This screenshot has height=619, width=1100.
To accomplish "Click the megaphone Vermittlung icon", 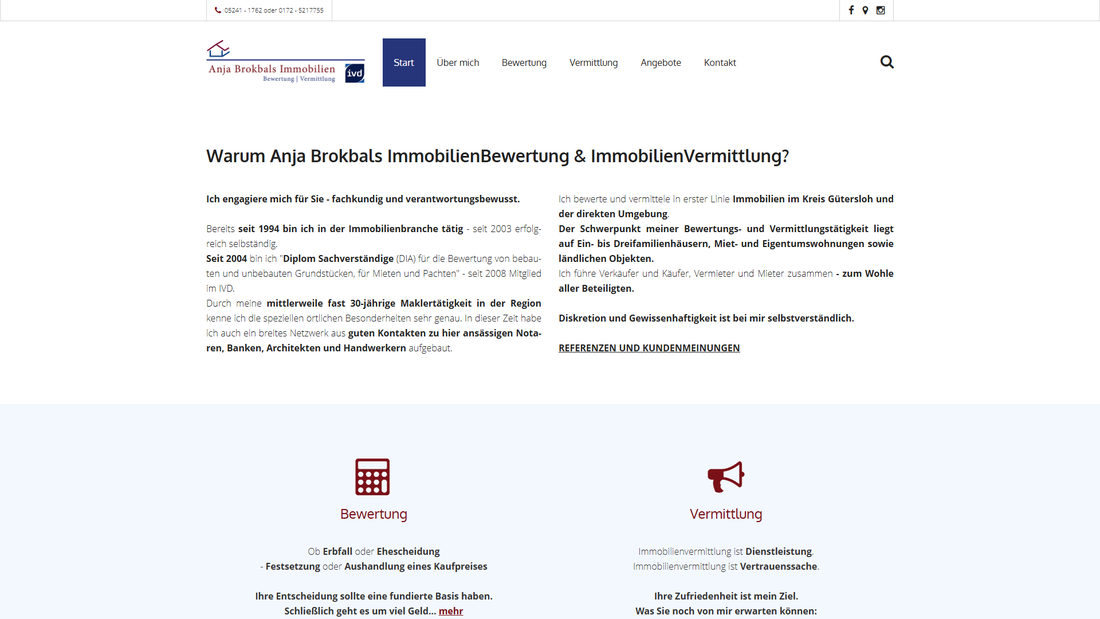I will (726, 477).
